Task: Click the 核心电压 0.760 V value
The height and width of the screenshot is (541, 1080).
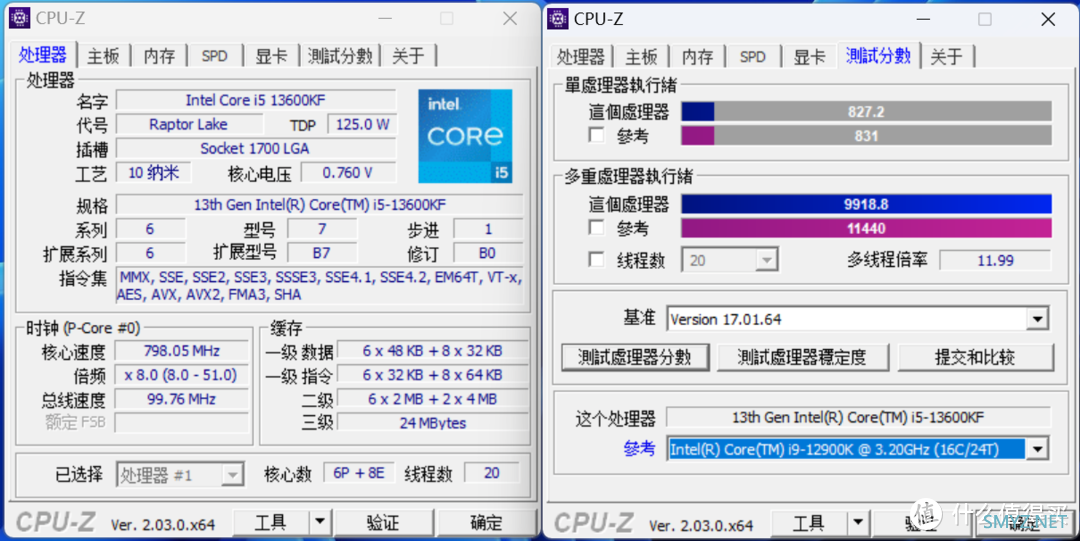Action: point(349,172)
